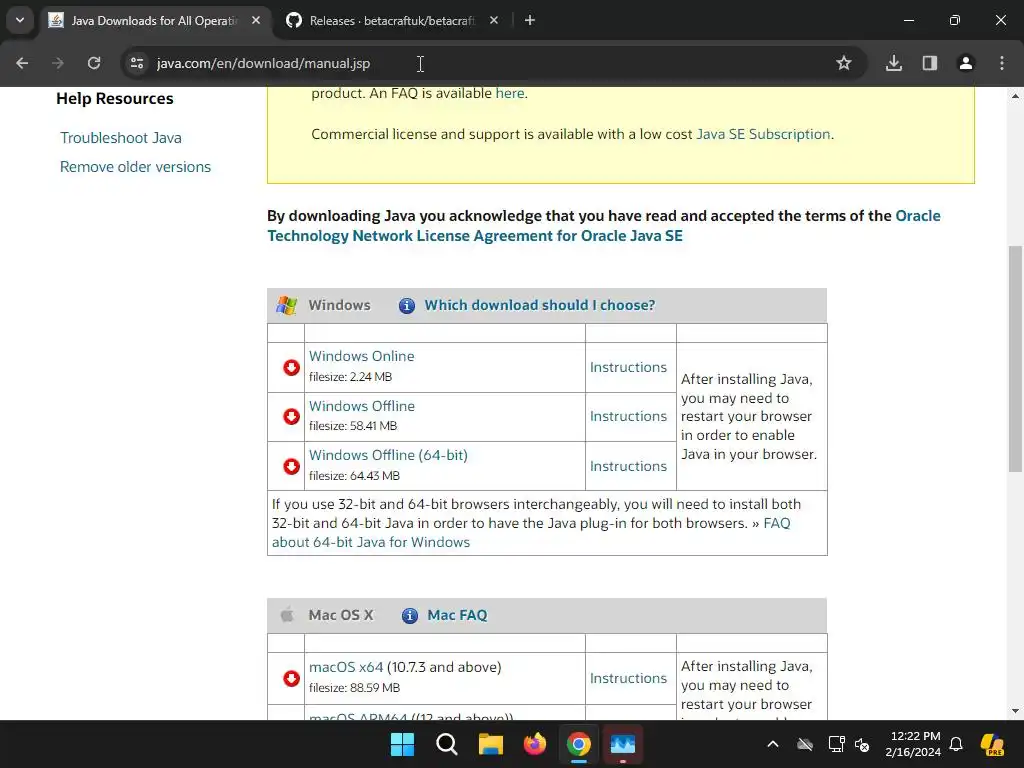Click the Chrome taskbar icon
1024x768 pixels.
click(579, 744)
